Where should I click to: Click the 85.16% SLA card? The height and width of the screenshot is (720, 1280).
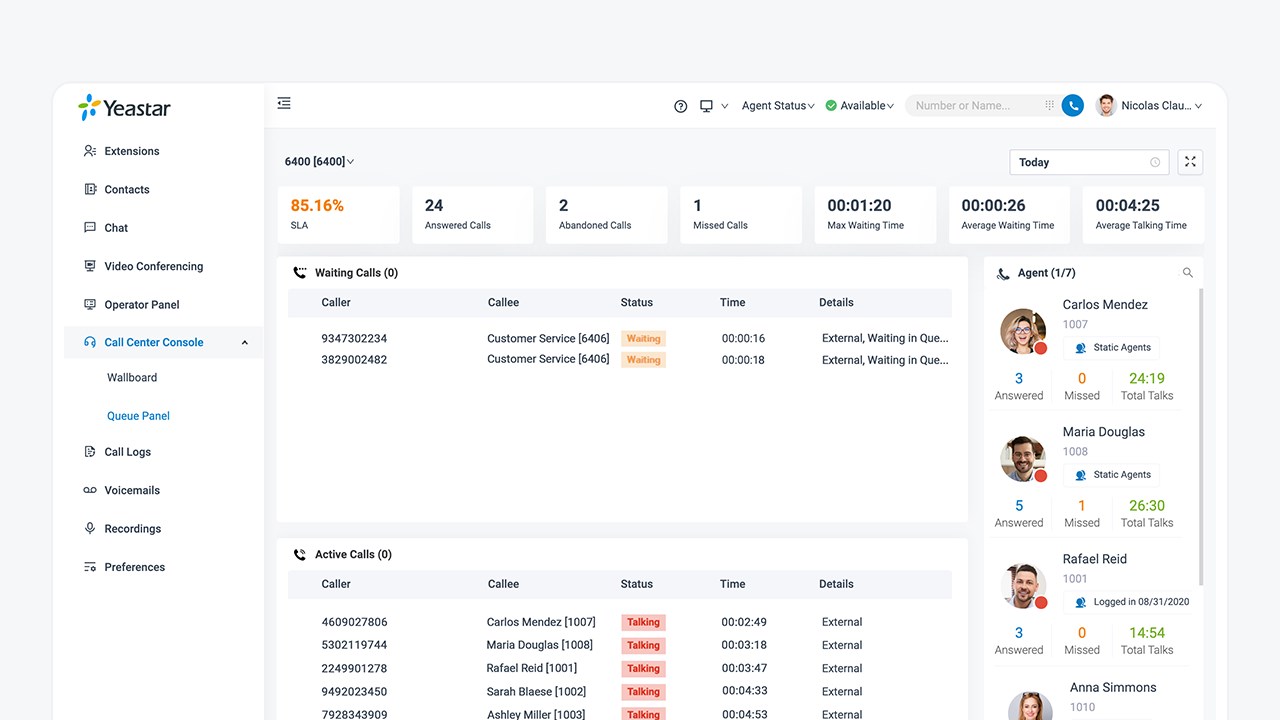[338, 214]
